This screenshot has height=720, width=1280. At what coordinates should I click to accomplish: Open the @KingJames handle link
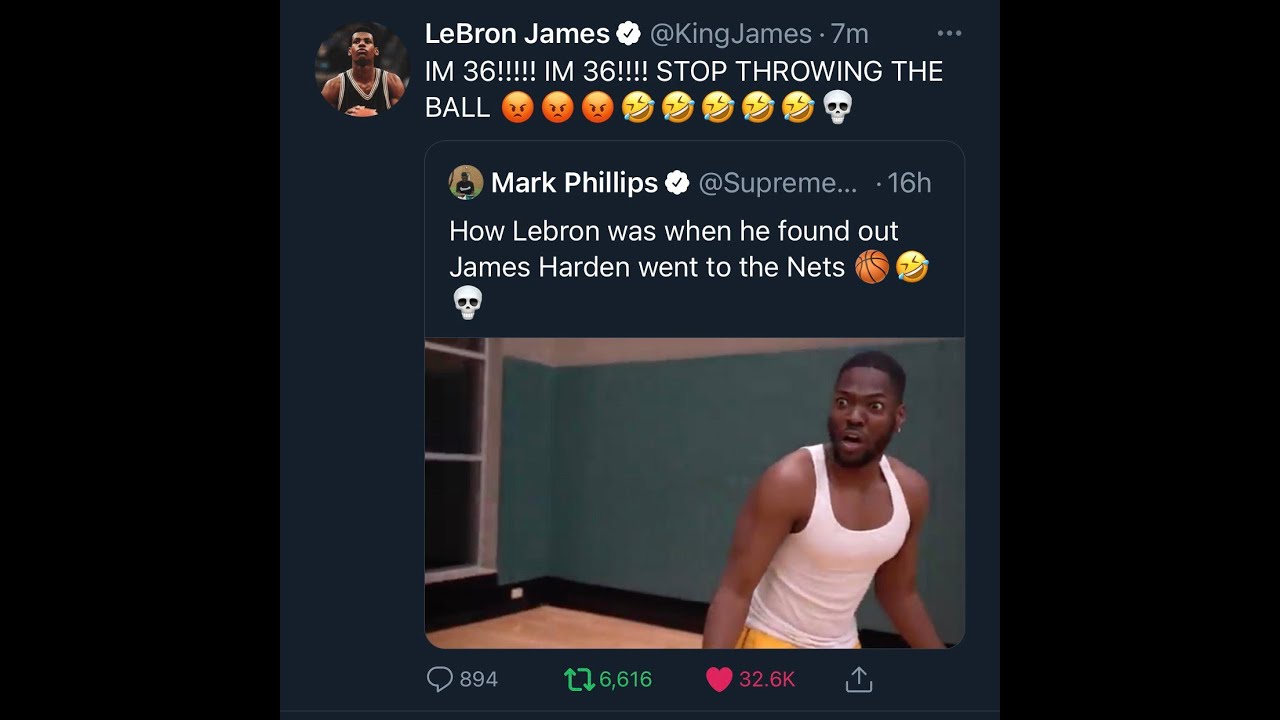(731, 34)
